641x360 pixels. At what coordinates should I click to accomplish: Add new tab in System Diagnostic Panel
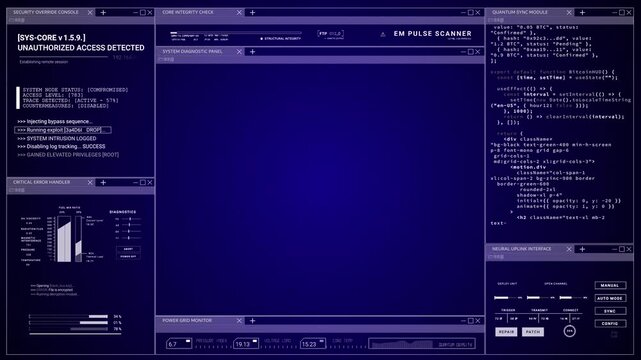point(253,52)
